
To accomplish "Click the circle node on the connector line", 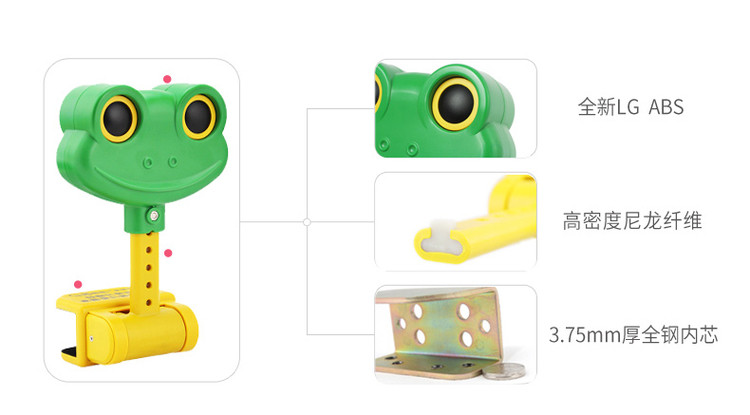I will tap(307, 222).
